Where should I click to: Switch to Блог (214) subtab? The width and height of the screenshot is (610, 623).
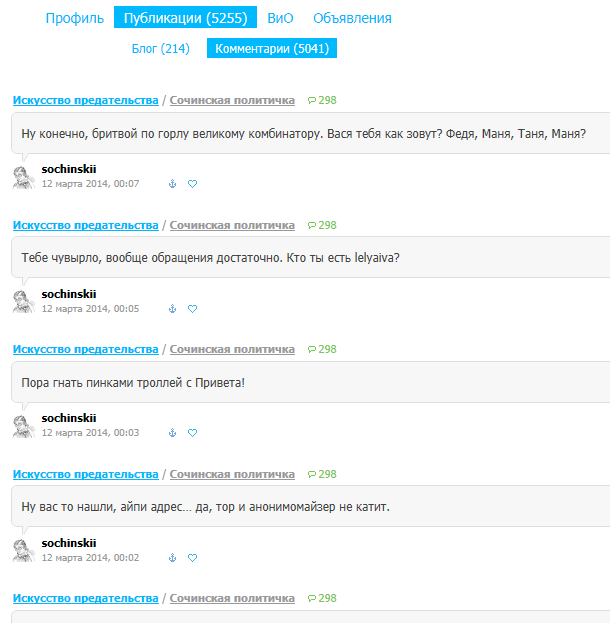click(x=161, y=48)
